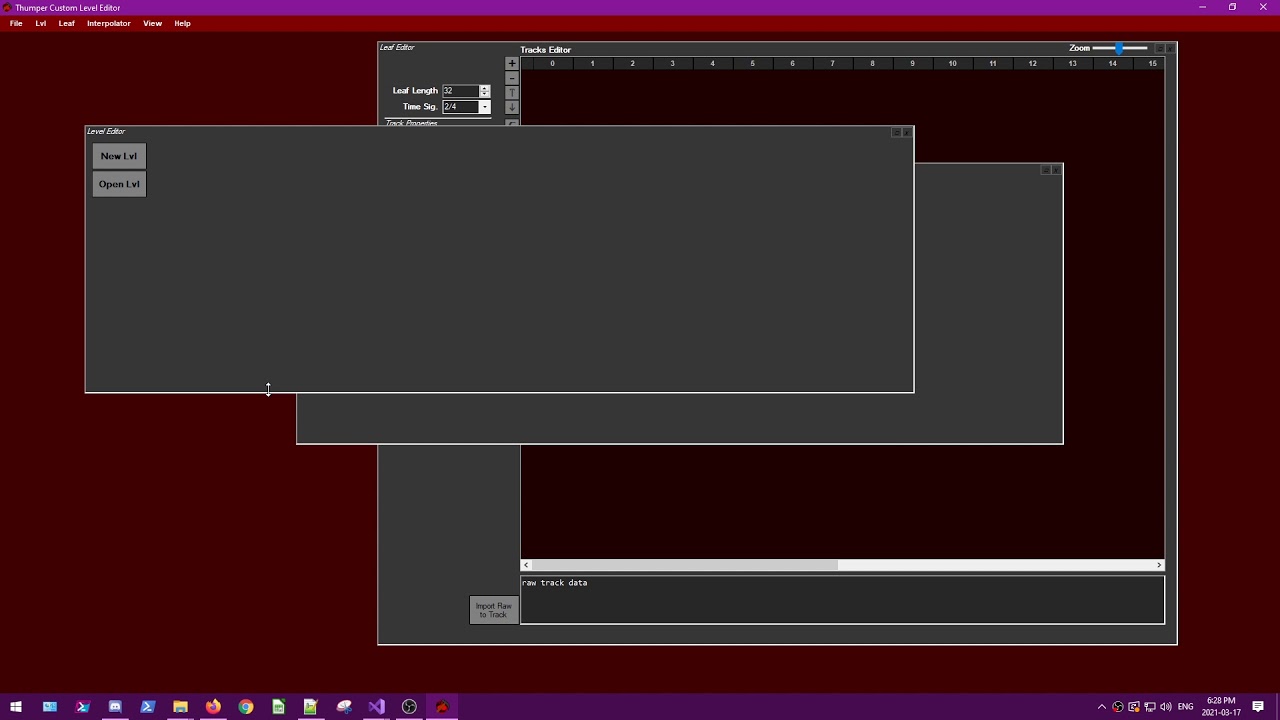The height and width of the screenshot is (720, 1280).
Task: Click the New Lvl button
Action: [119, 156]
